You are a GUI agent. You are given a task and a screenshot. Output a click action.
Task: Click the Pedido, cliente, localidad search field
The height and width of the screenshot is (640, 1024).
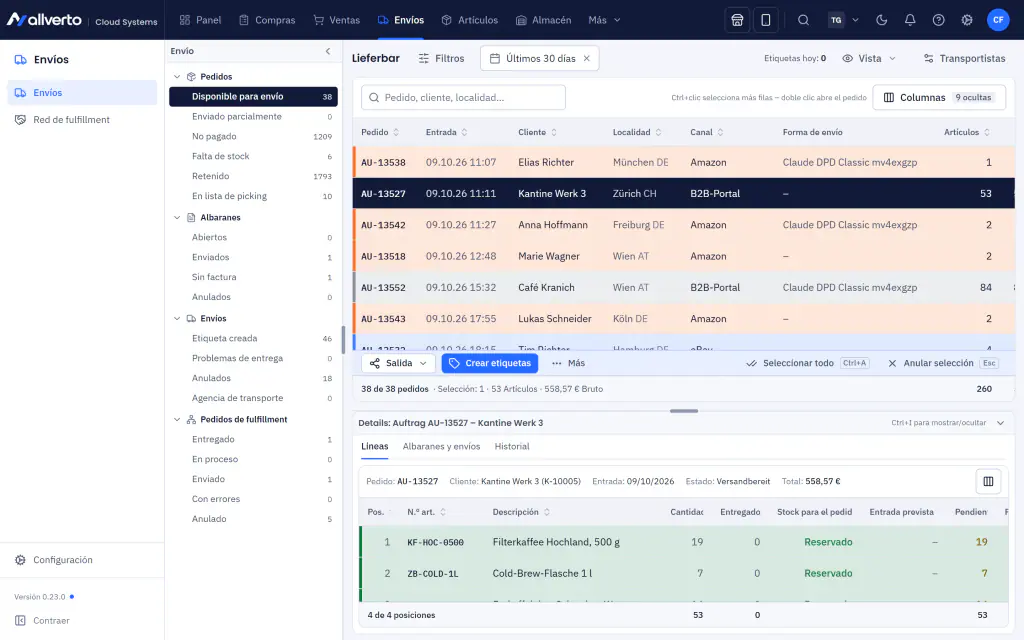tap(463, 97)
